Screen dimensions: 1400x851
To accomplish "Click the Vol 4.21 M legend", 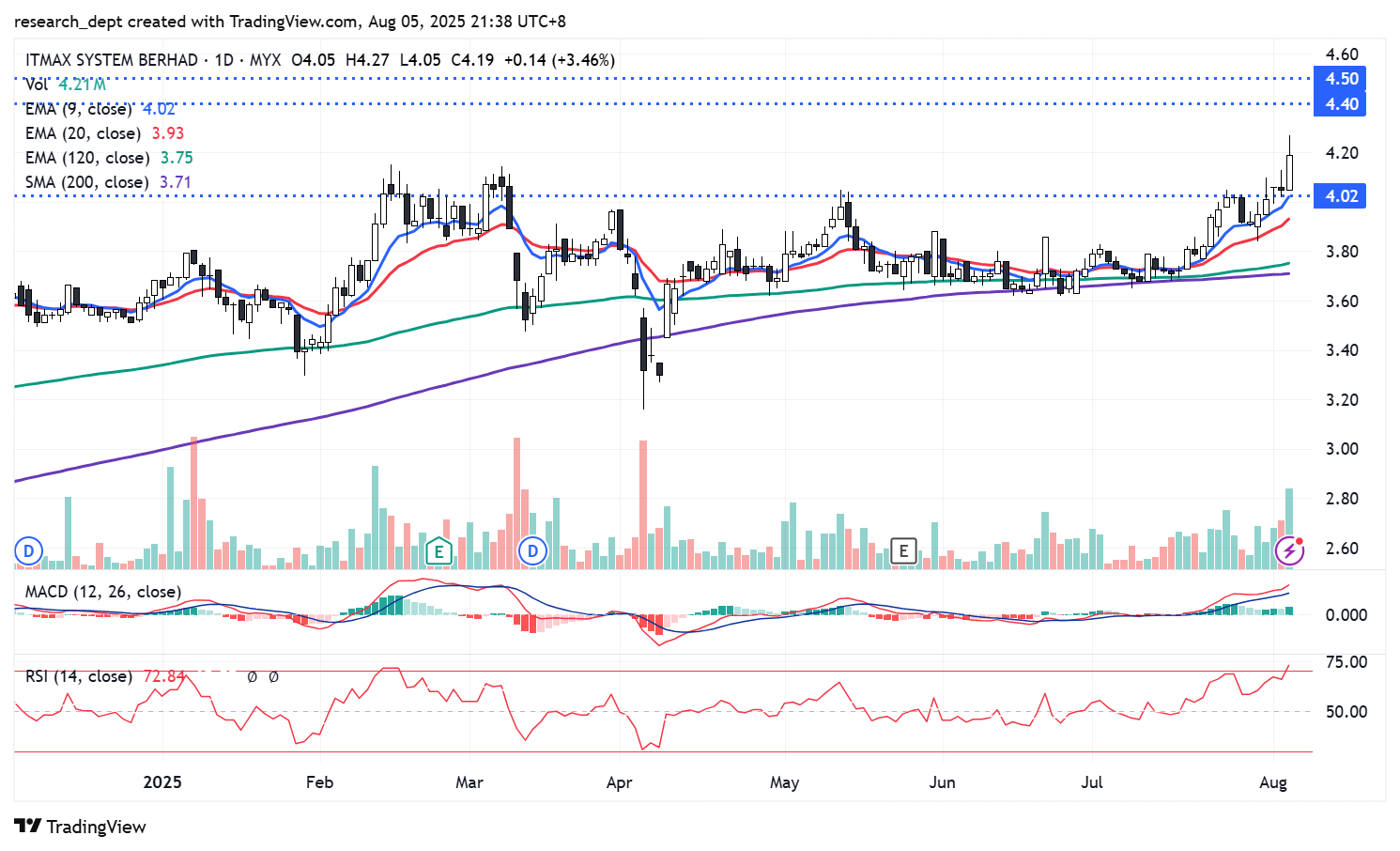I will (66, 85).
